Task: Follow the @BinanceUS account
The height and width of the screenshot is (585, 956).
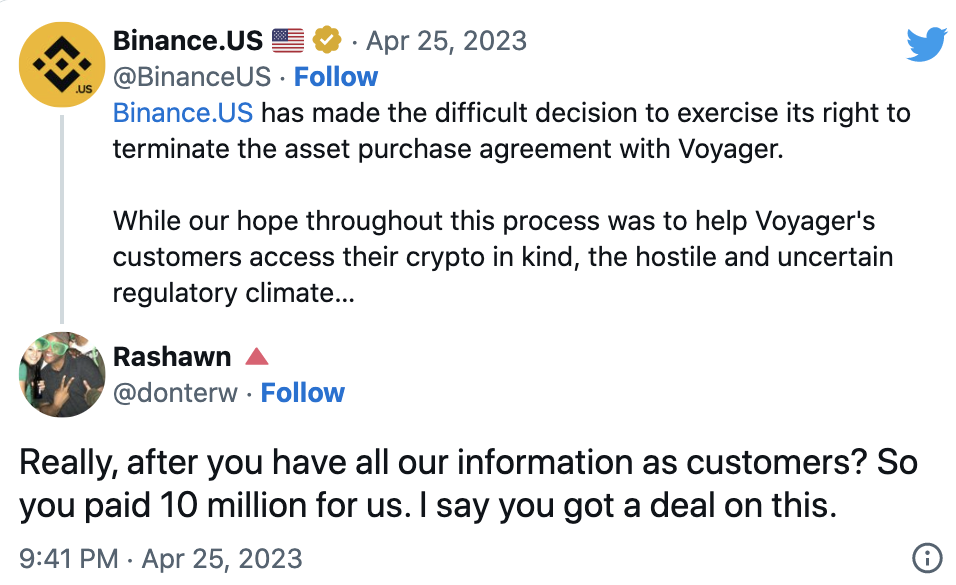Action: (x=336, y=77)
